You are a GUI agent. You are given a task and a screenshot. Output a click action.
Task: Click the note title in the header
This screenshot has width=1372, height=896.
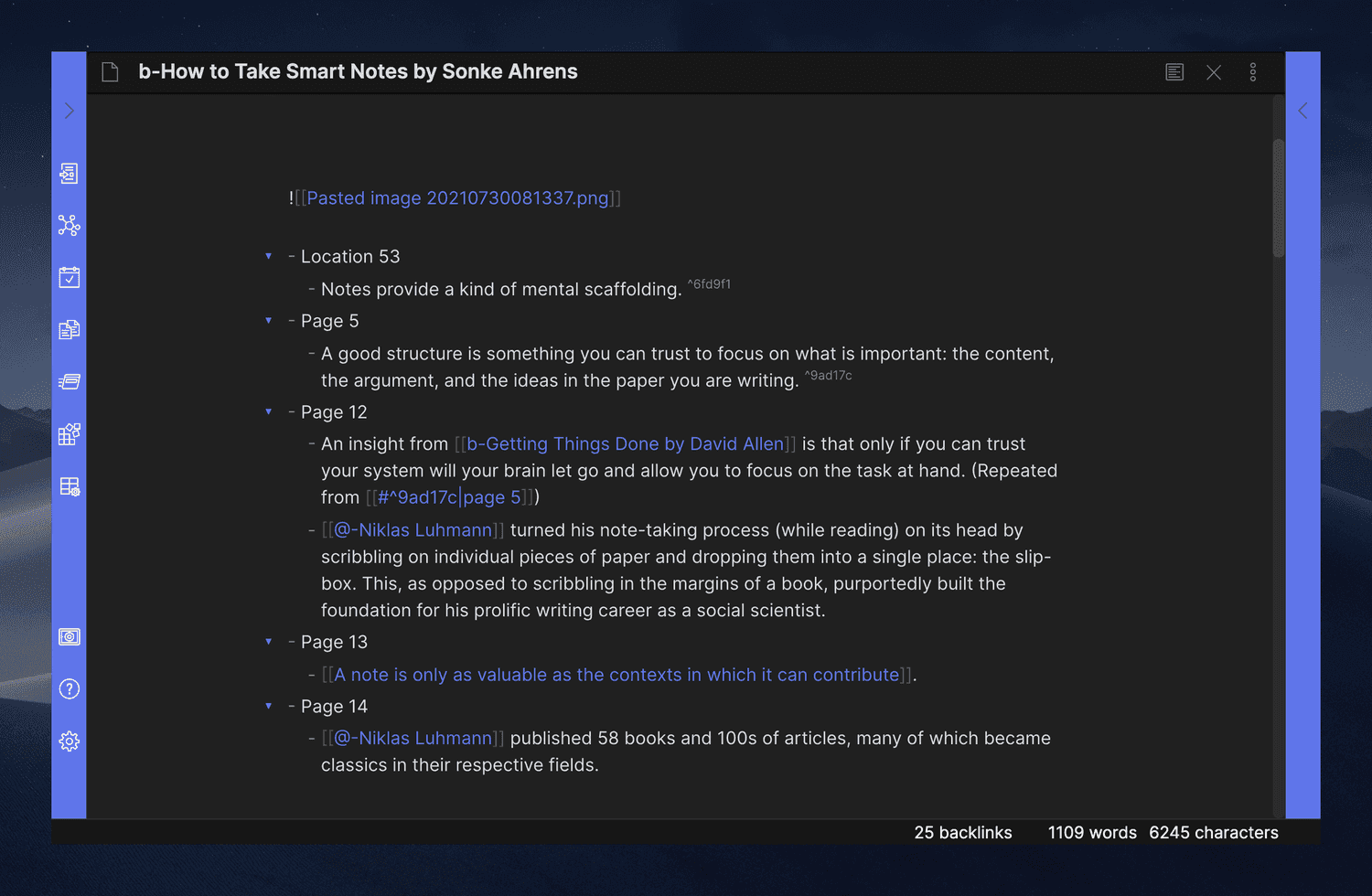(358, 72)
